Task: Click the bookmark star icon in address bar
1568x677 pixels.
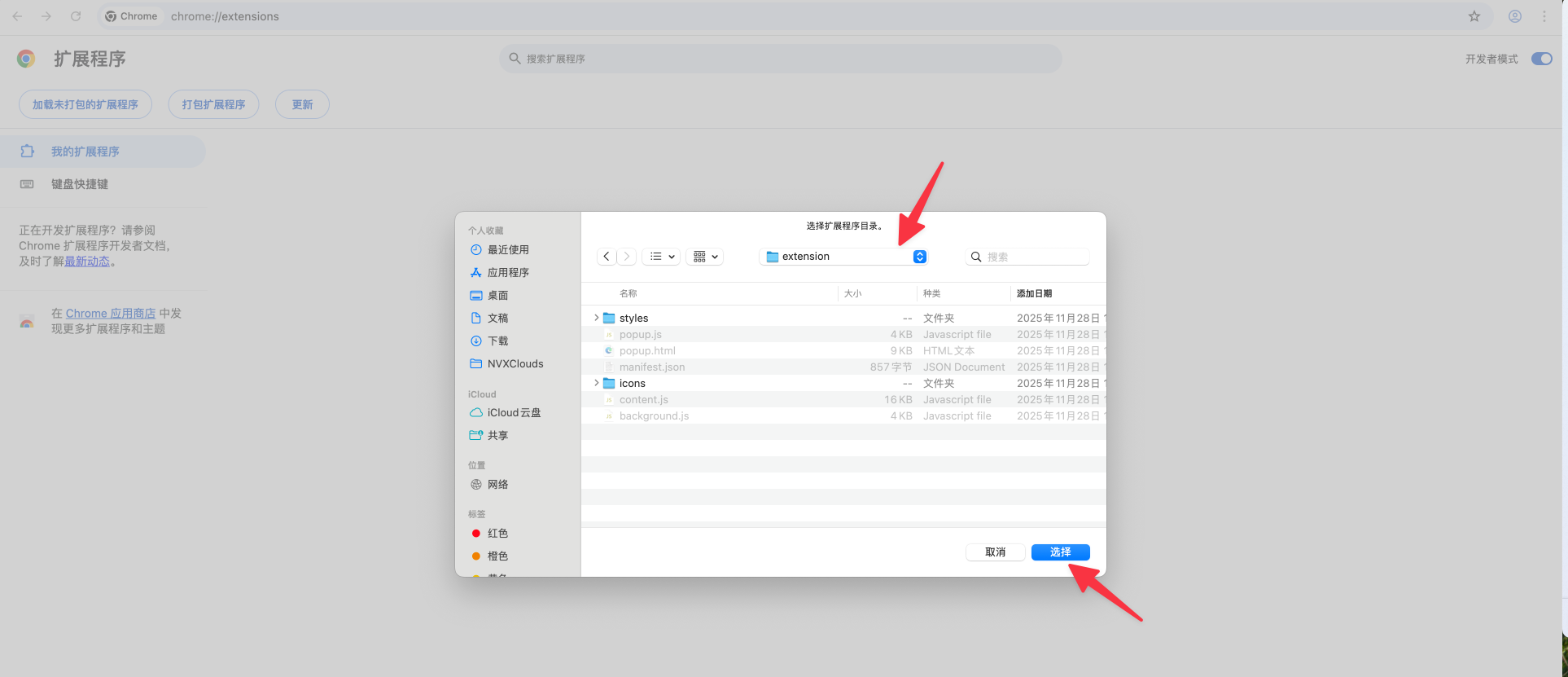Action: [x=1474, y=16]
